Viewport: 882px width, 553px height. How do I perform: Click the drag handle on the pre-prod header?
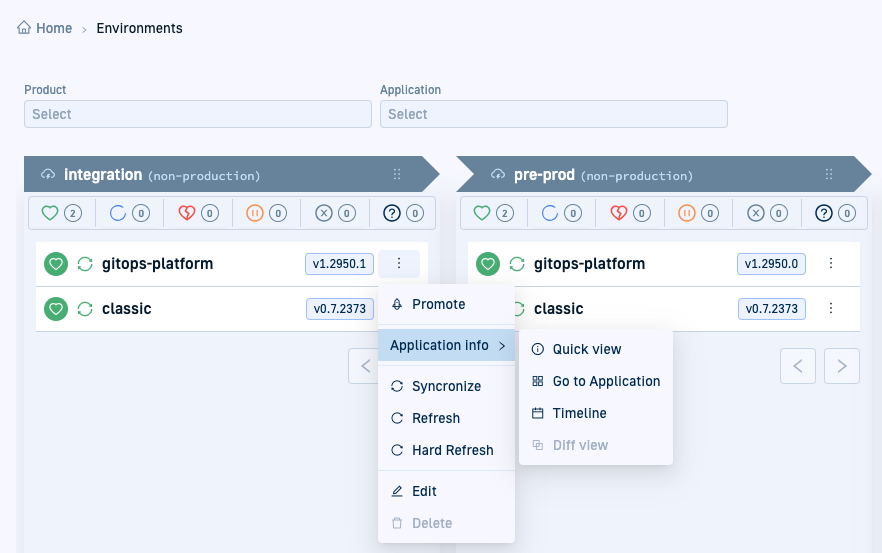pos(829,174)
